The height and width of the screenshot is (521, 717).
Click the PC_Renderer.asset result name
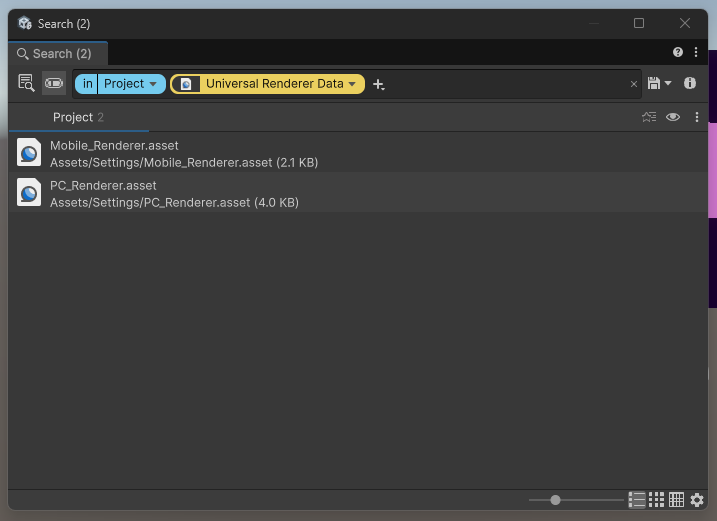[x=104, y=185]
